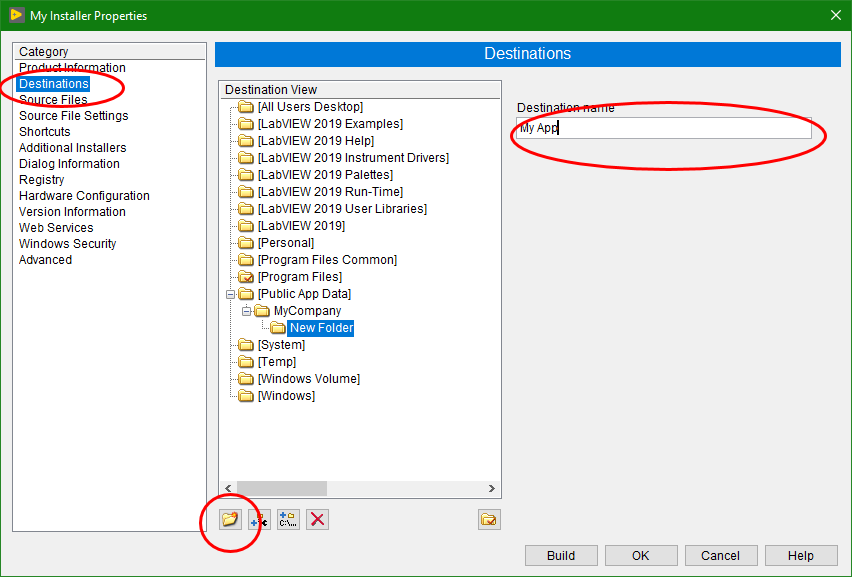Select the New Folder tree item
852x577 pixels.
[x=321, y=328]
